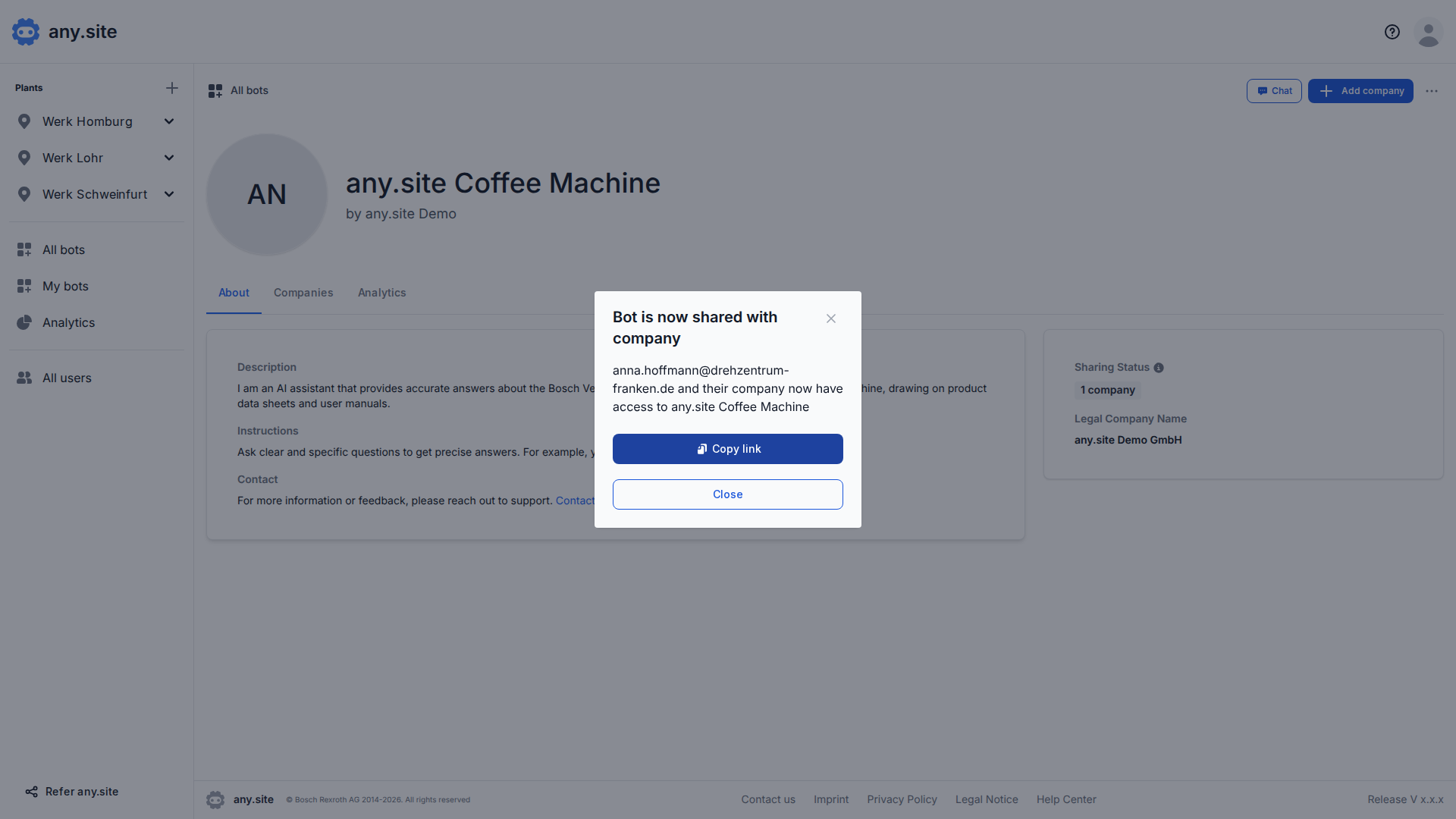Click the Werk Lohr location pin icon
The image size is (1456, 819).
pos(24,158)
